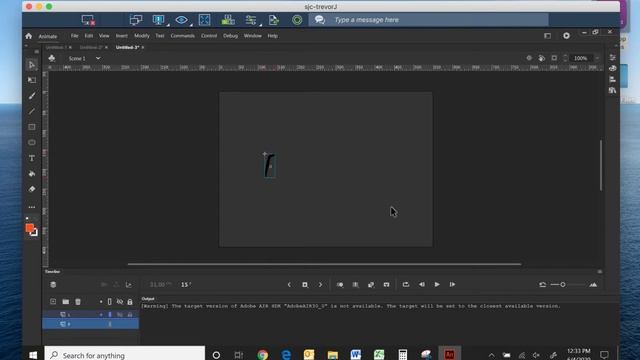
Task: Click the center stage icon
Action: point(529,58)
